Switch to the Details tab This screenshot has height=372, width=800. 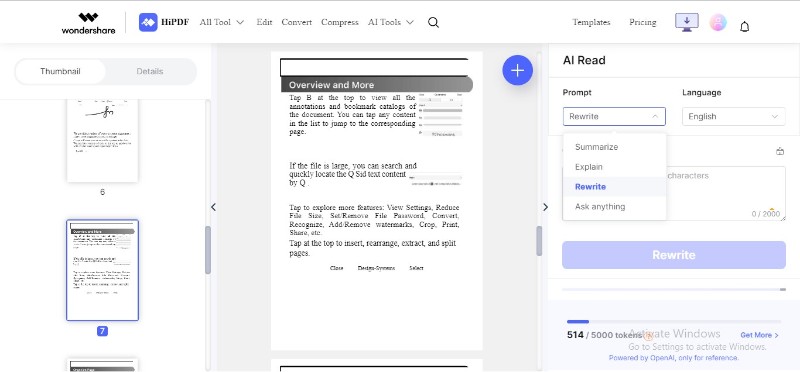[150, 71]
